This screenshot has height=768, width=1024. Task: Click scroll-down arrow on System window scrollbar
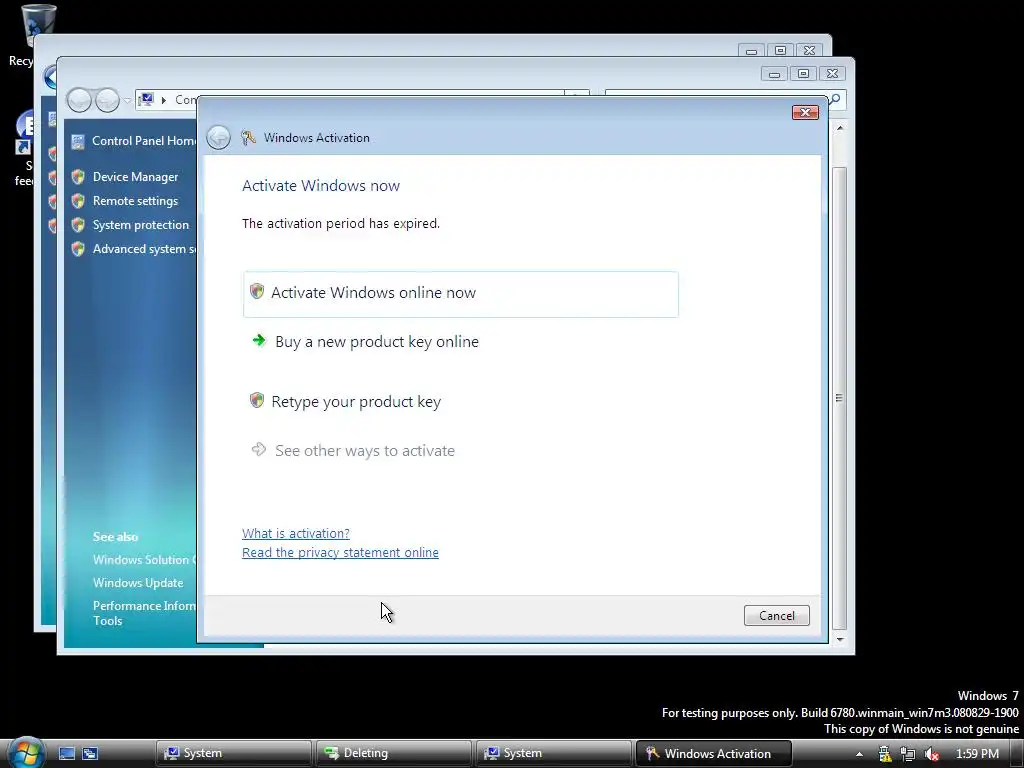pyautogui.click(x=840, y=640)
